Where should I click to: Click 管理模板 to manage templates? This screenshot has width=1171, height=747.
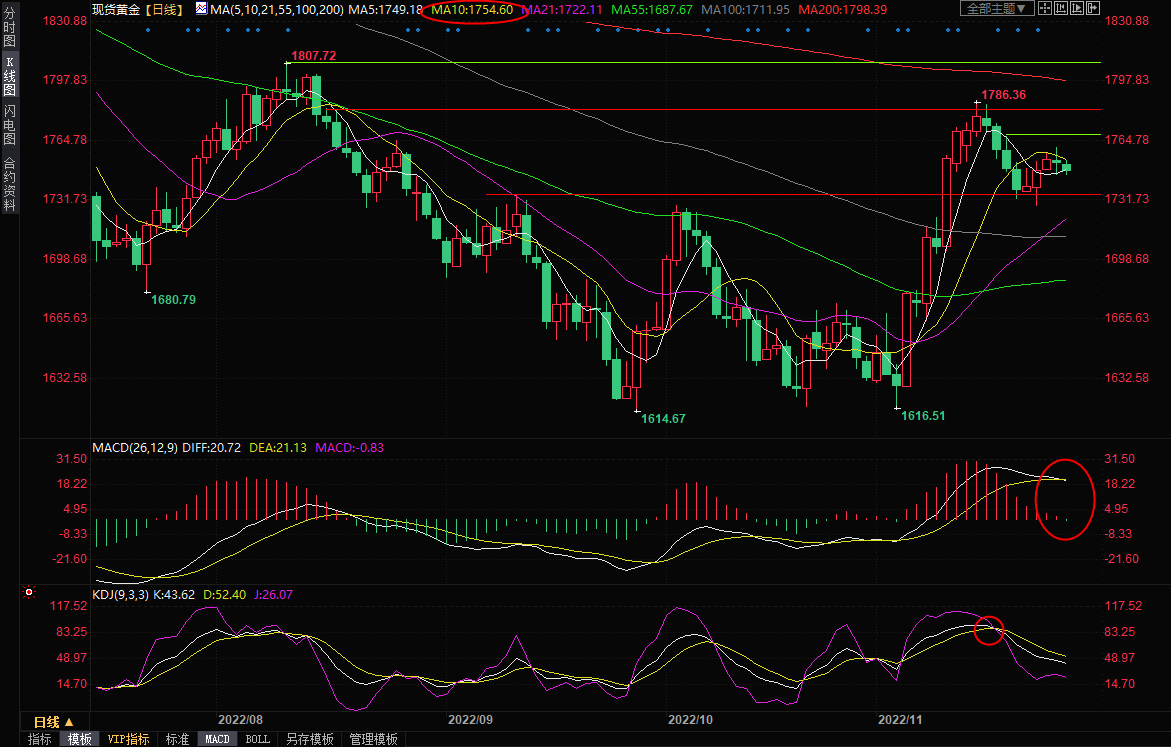373,739
